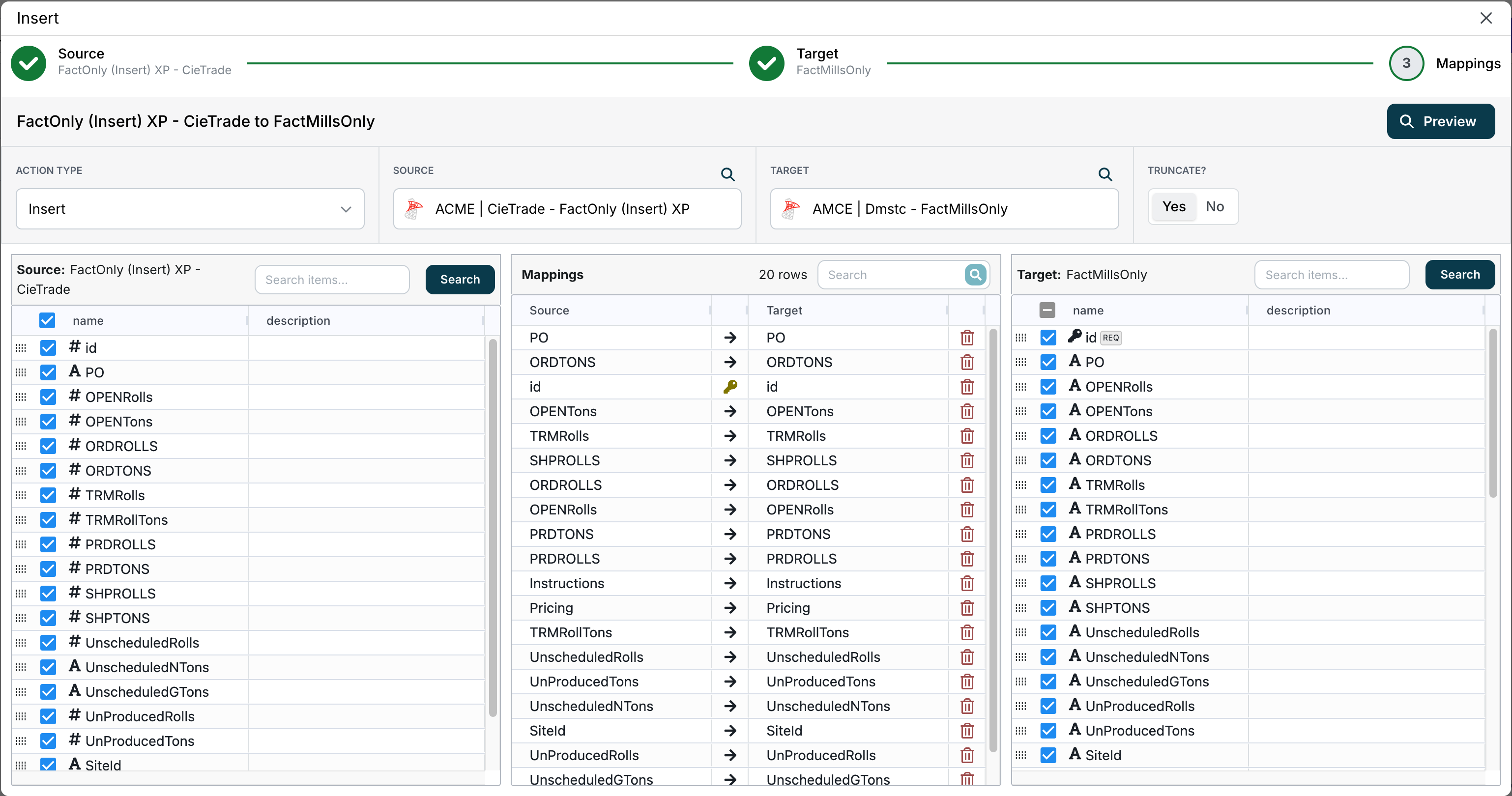Click the search icon in the SOURCE section header
The image size is (1512, 796).
pos(727,174)
